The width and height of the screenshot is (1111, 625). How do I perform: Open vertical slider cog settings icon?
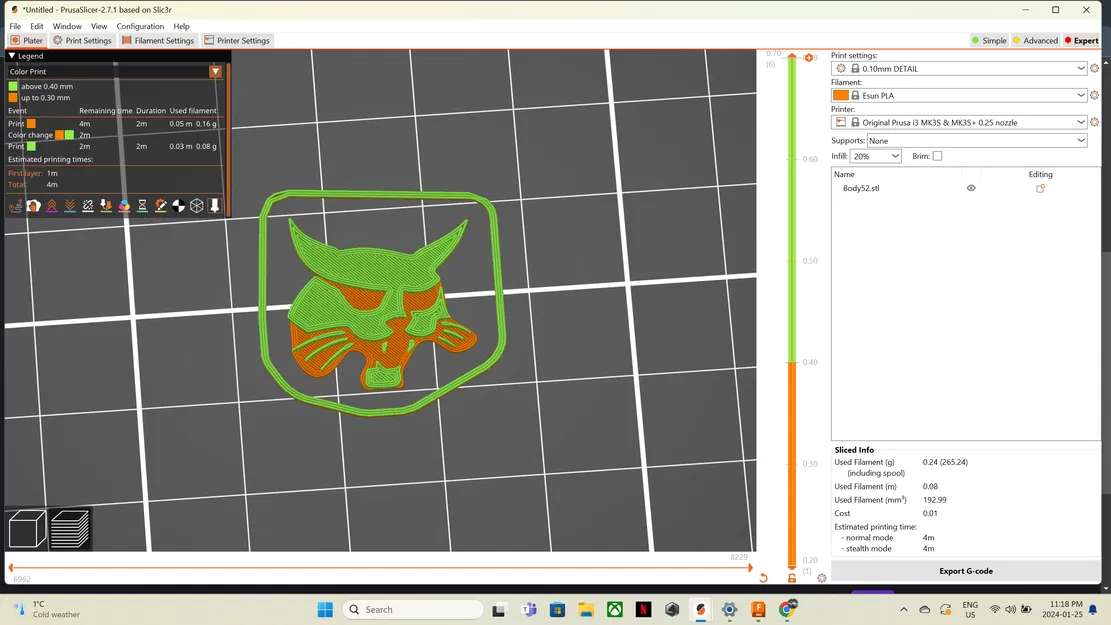coord(822,578)
